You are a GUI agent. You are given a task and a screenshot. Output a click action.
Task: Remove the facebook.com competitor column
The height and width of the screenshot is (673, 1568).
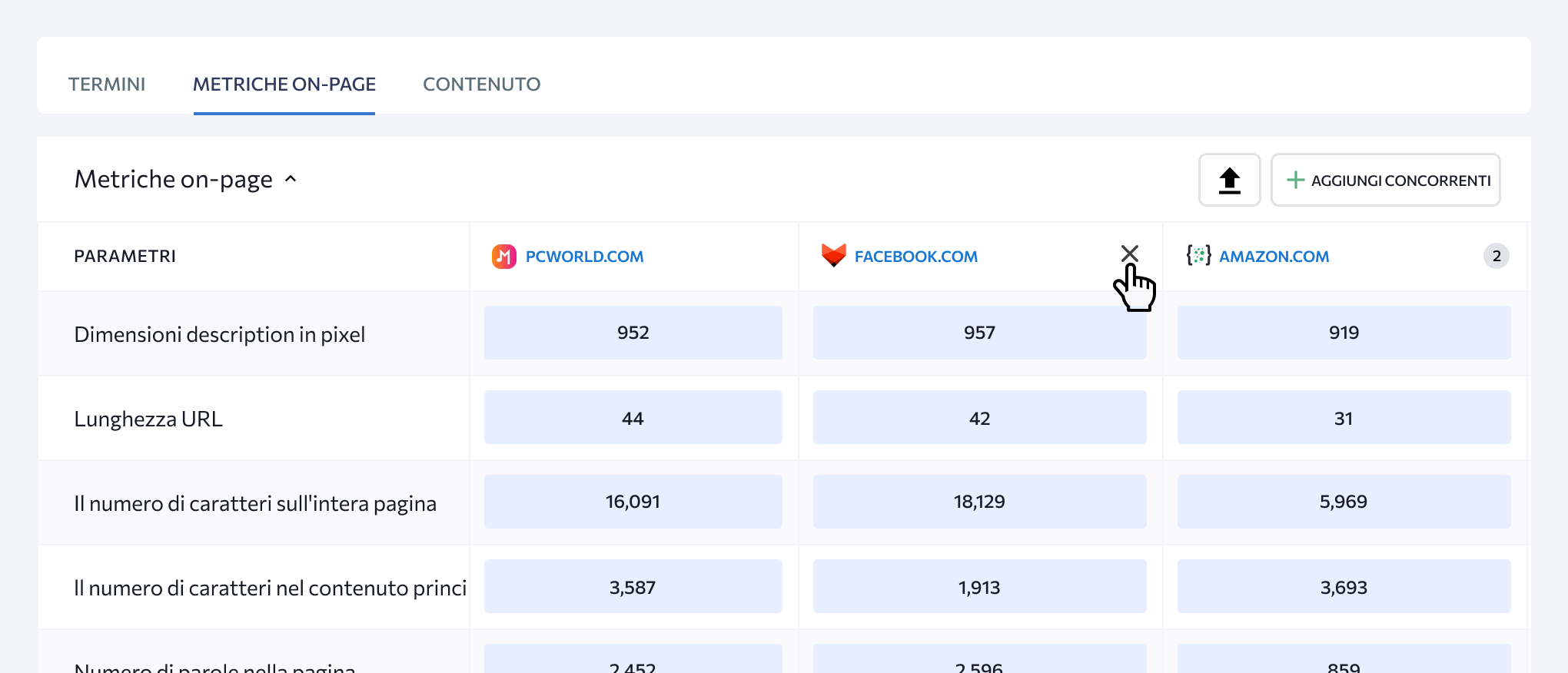pyautogui.click(x=1129, y=254)
